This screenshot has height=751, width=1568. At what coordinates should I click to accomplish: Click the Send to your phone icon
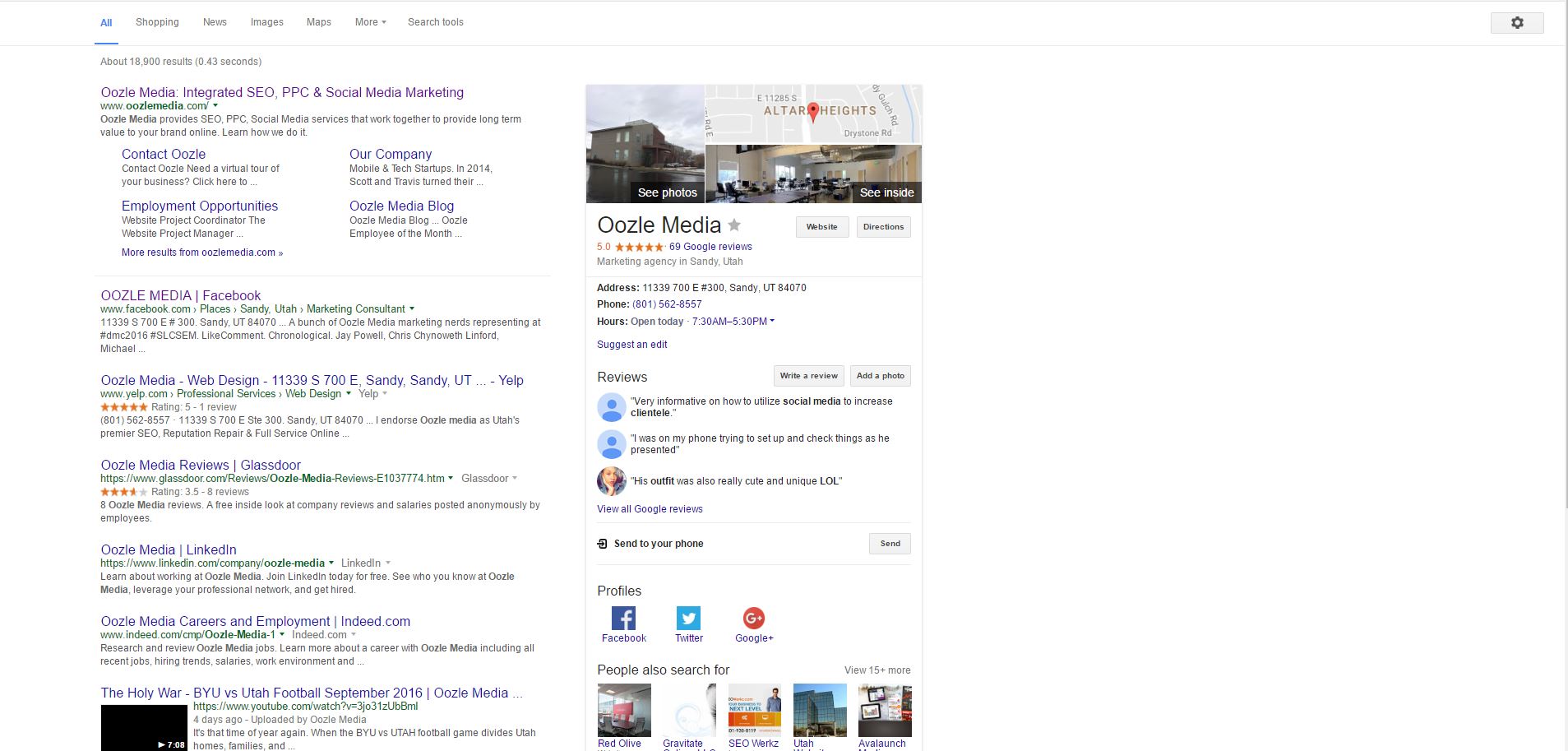(x=602, y=544)
